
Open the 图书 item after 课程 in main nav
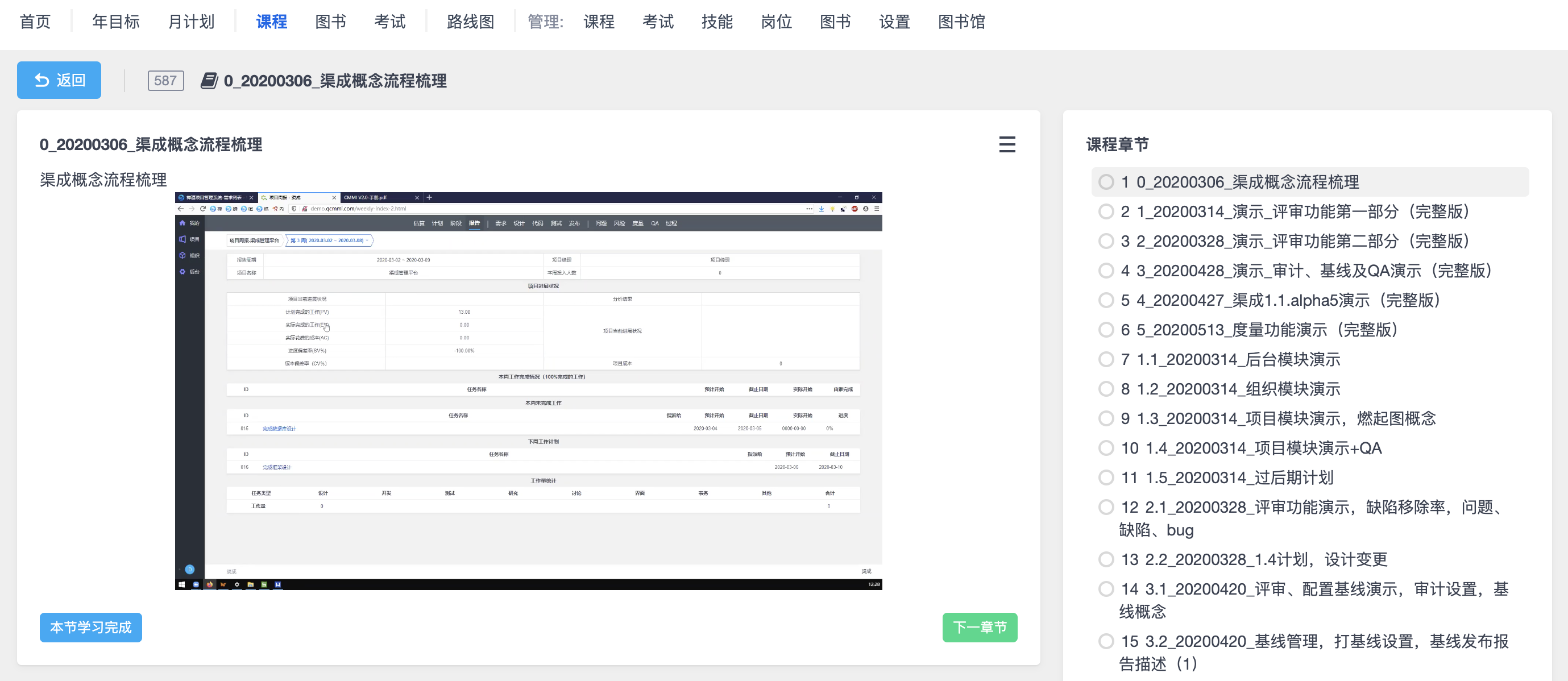[x=330, y=22]
